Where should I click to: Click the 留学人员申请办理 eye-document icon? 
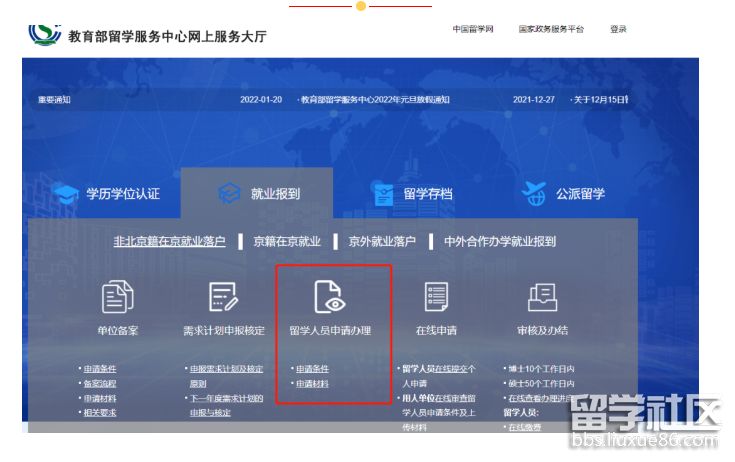[x=329, y=296]
